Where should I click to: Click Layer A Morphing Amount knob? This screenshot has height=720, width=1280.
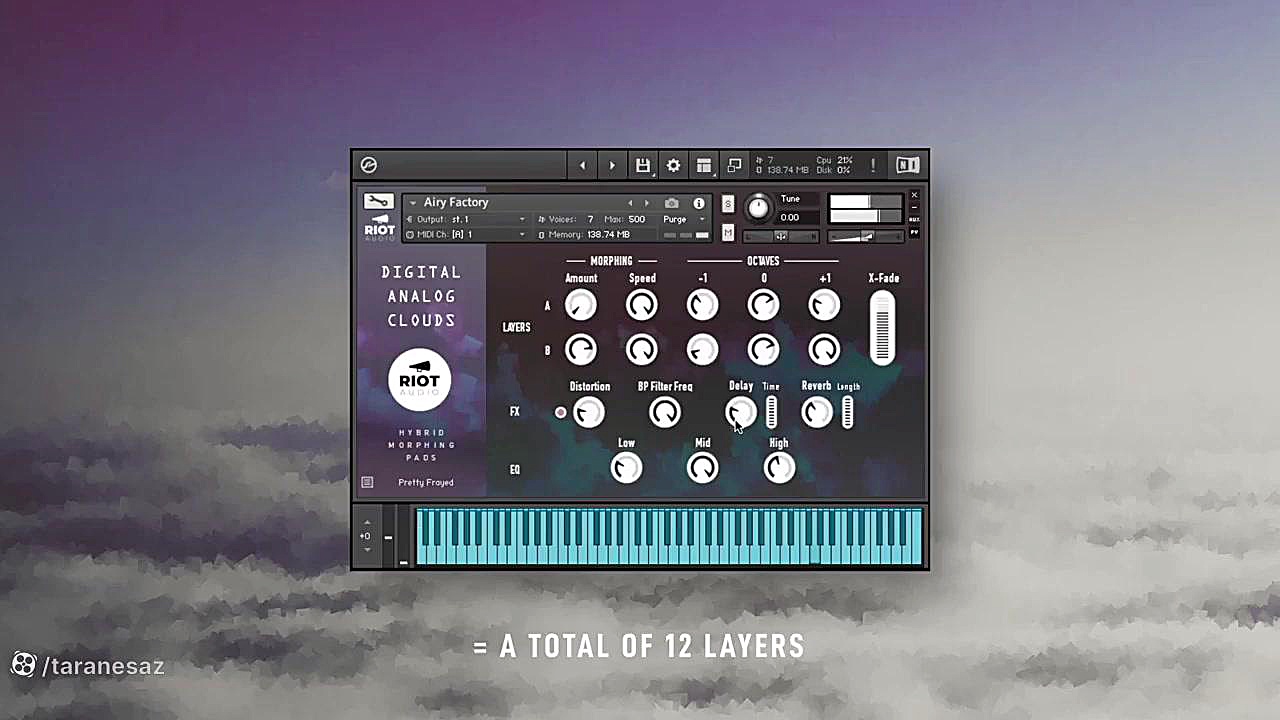tap(581, 305)
